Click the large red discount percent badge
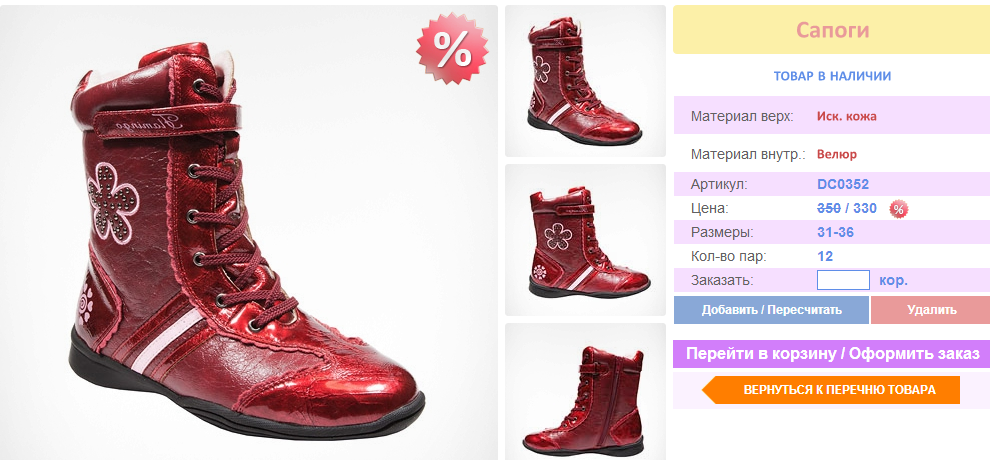990x460 pixels. point(452,50)
